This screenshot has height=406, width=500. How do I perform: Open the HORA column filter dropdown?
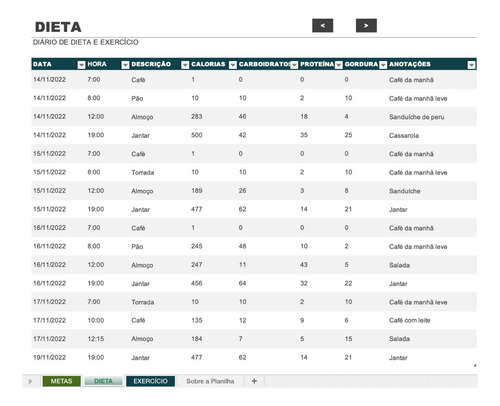click(125, 65)
